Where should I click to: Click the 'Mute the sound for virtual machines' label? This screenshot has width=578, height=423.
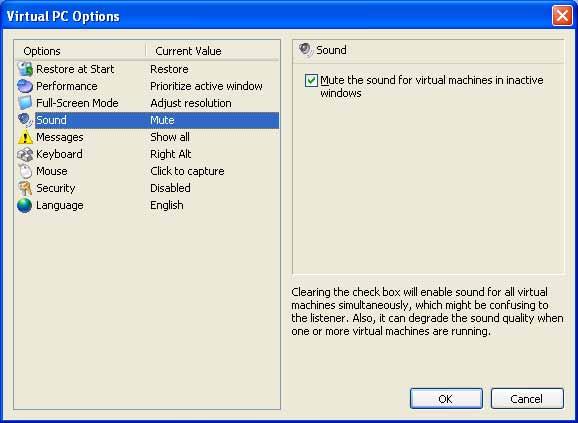432,87
